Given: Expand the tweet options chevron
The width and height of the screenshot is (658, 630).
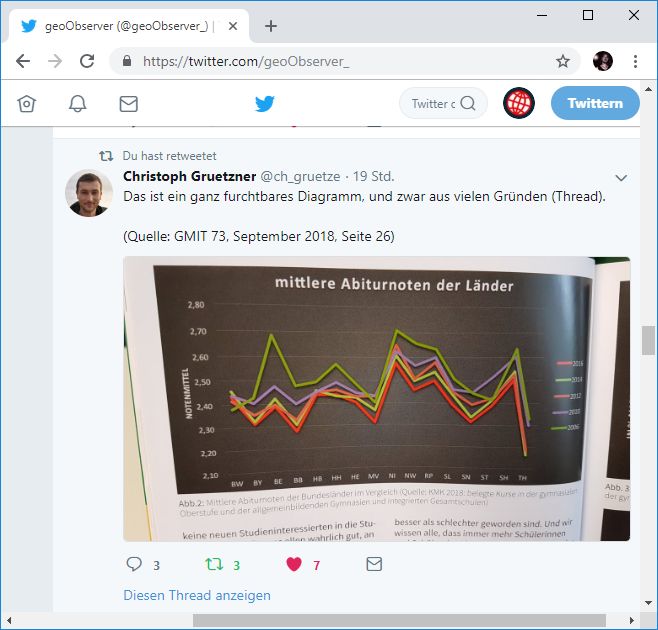Looking at the screenshot, I should [621, 178].
